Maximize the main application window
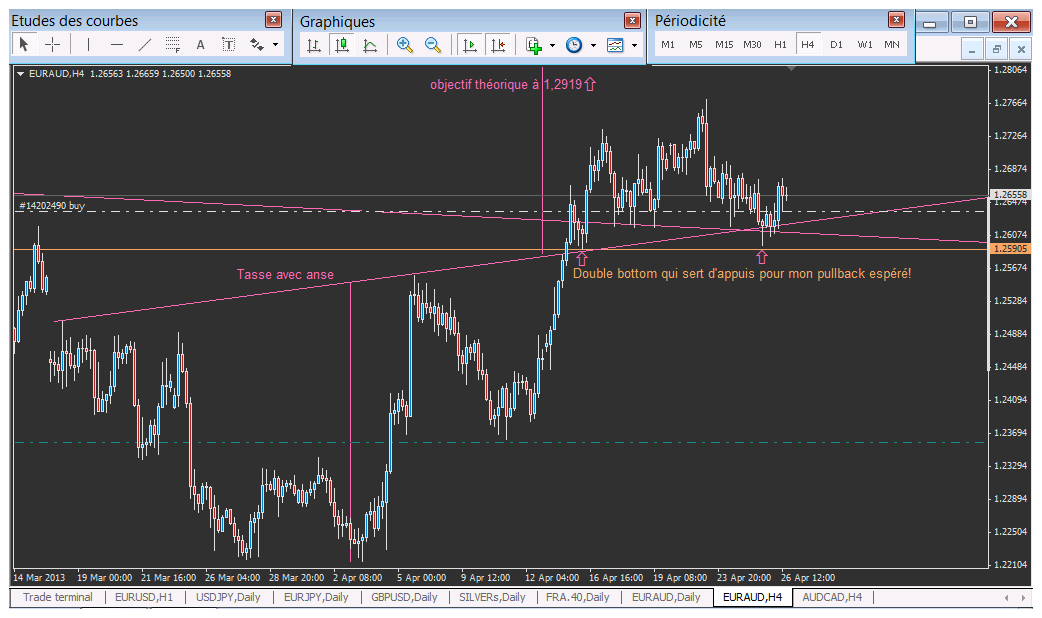This screenshot has height=618, width=1042. [x=970, y=22]
